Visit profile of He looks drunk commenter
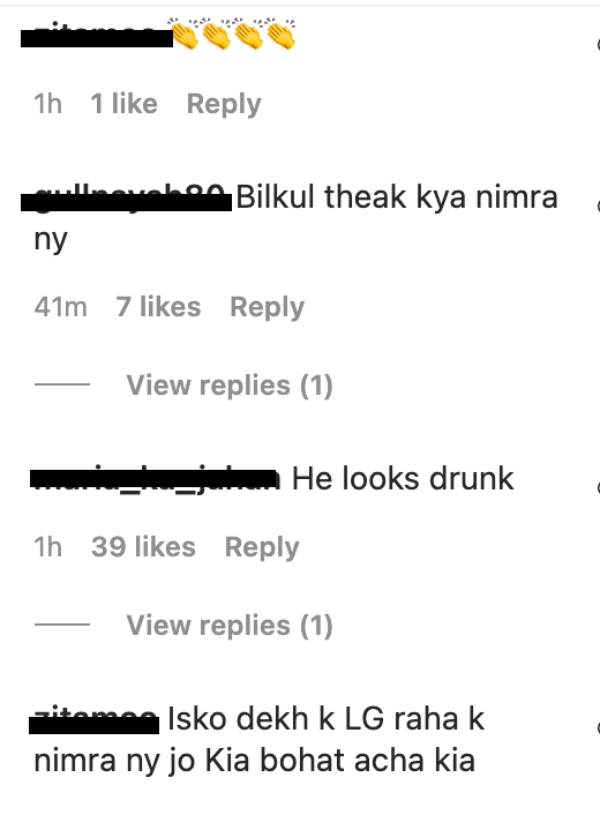The width and height of the screenshot is (600, 815). [x=155, y=479]
